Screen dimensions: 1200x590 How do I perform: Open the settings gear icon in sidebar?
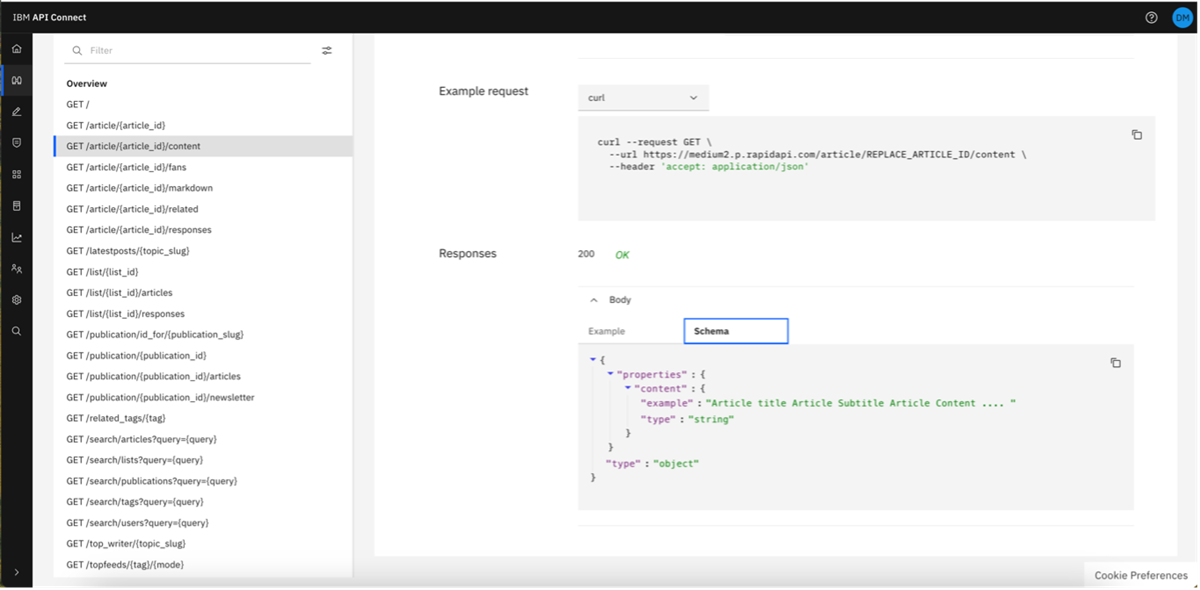16,300
